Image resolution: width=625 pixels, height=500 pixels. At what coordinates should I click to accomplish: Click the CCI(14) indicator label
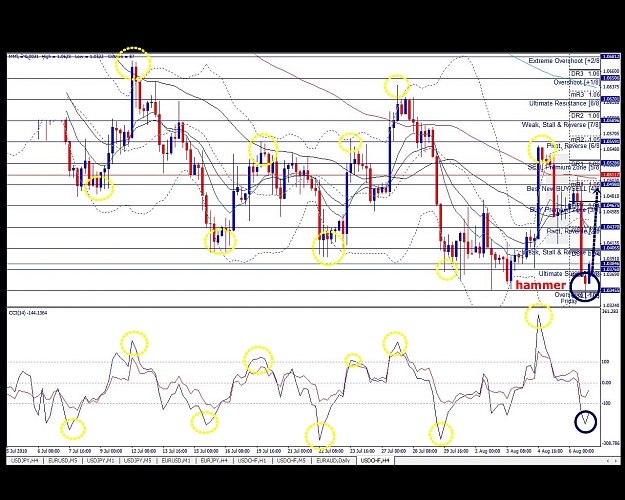point(28,313)
